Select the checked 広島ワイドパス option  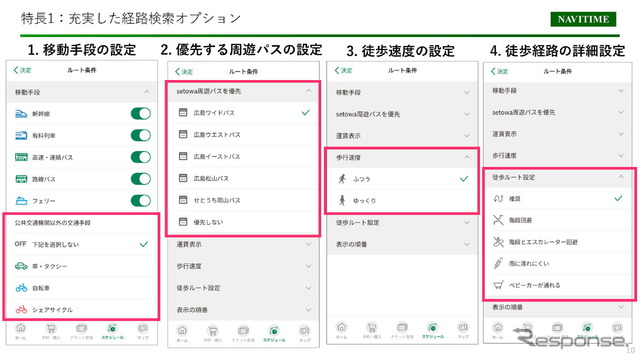tap(243, 113)
